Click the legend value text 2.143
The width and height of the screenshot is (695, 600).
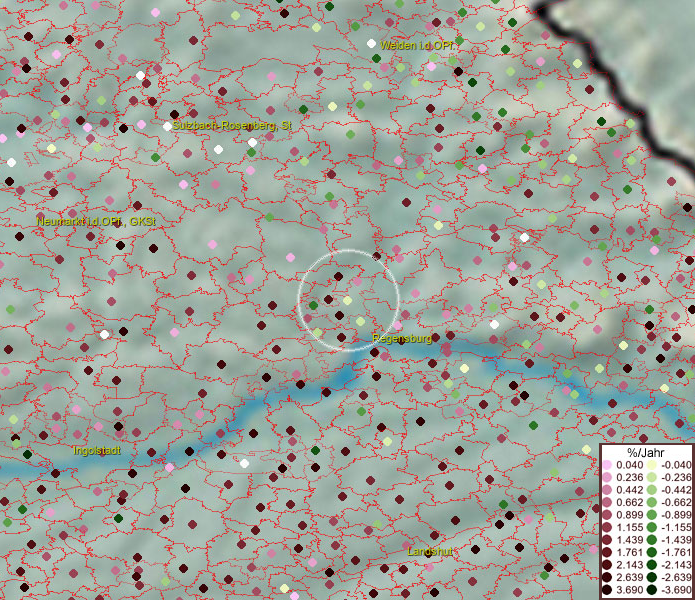pyautogui.click(x=629, y=565)
